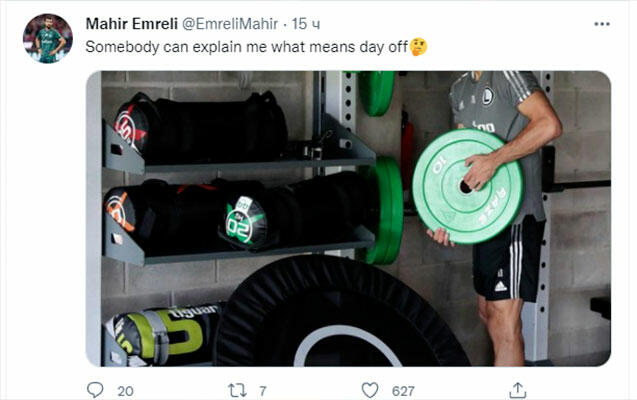Open the @EmreliMahir handle link

(x=230, y=24)
